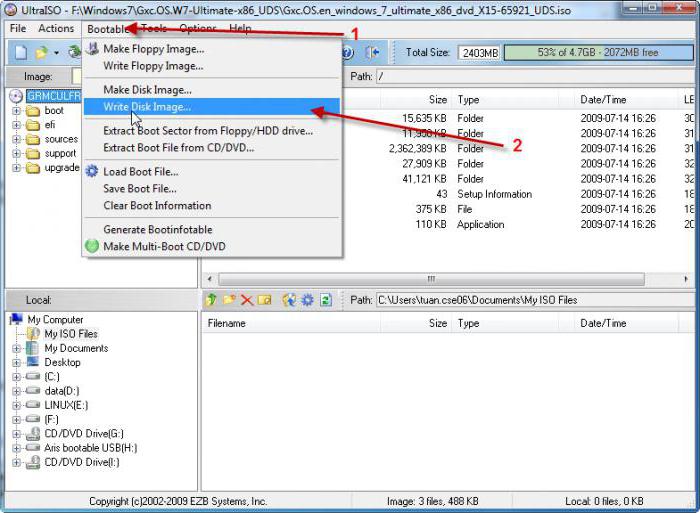The height and width of the screenshot is (513, 700).
Task: Click the green Refresh icon in Local toolbar
Action: [x=326, y=300]
